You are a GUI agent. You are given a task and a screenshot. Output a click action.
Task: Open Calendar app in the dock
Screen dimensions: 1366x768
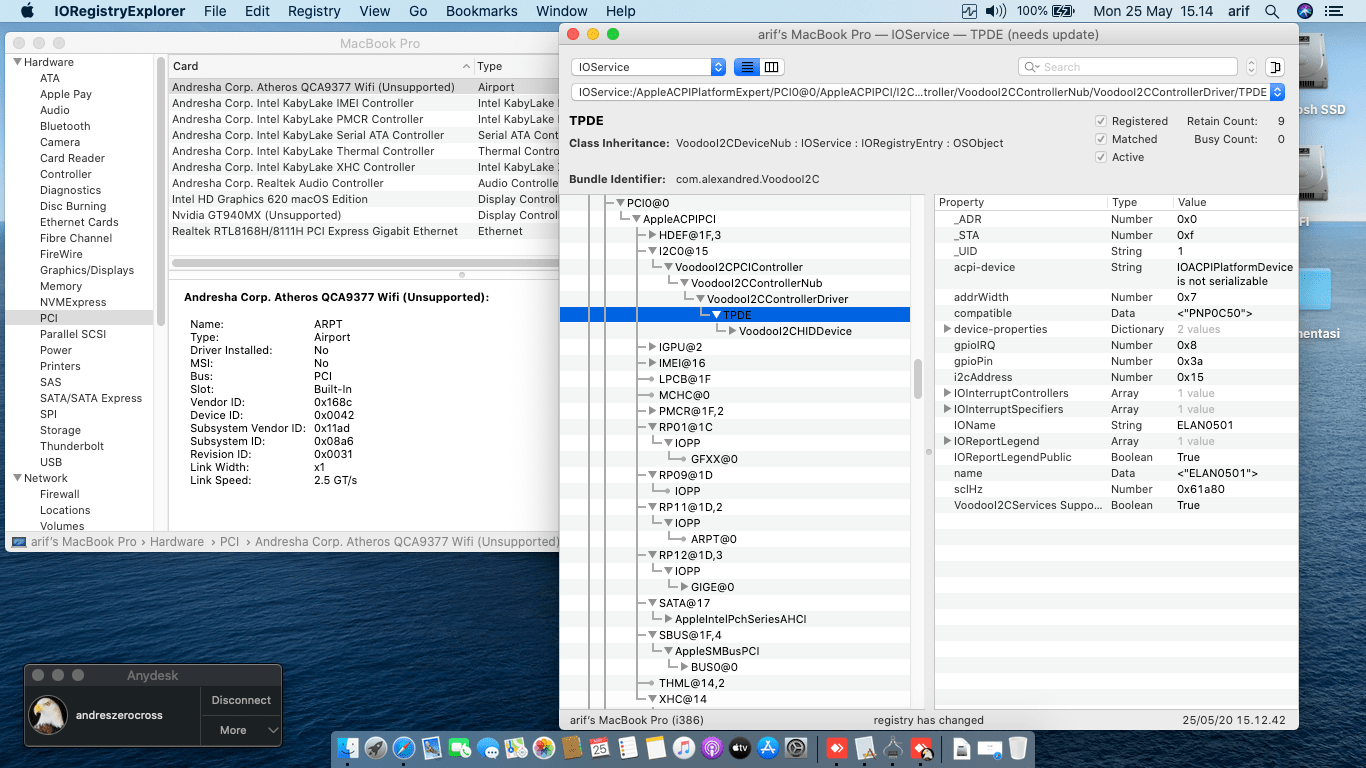pyautogui.click(x=600, y=748)
